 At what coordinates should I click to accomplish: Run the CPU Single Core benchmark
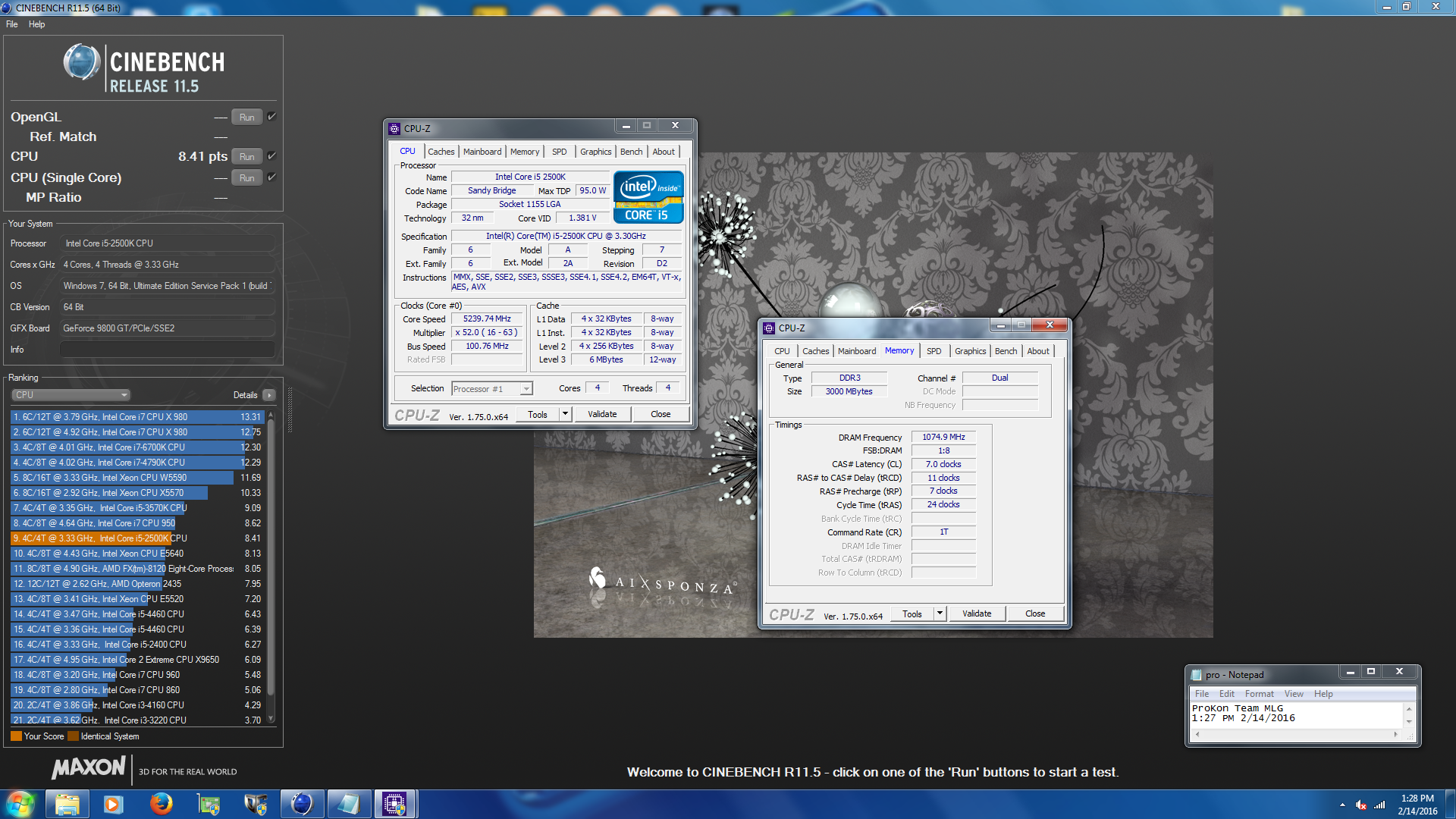(247, 177)
